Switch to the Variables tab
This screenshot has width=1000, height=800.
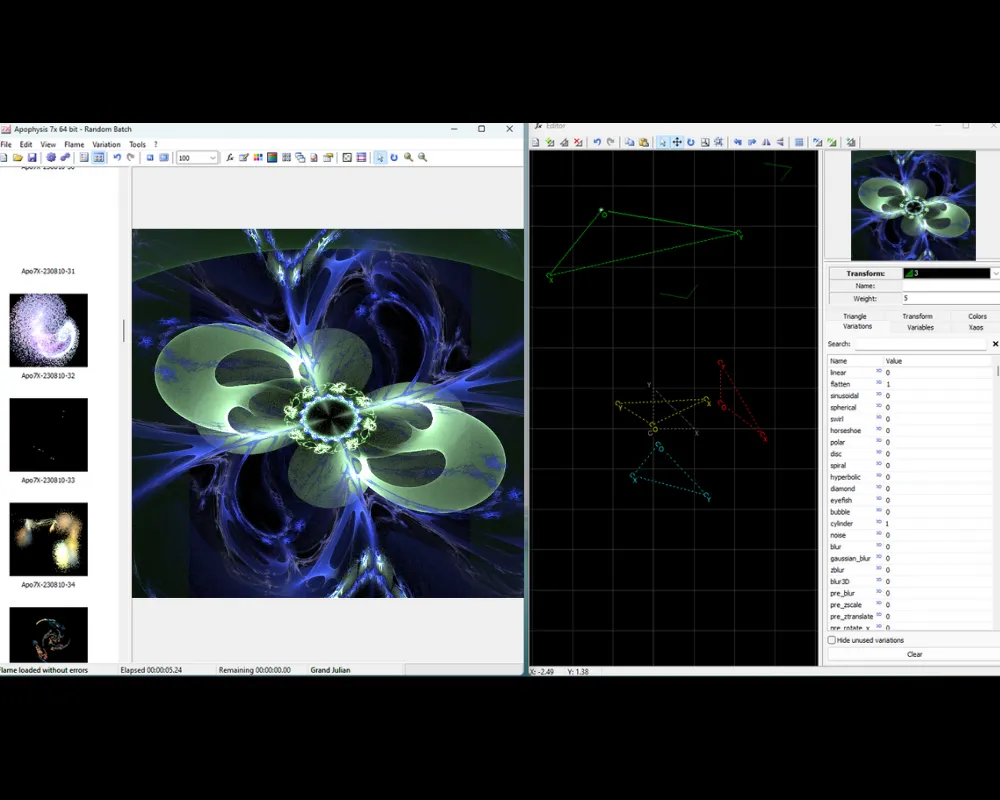click(x=920, y=327)
